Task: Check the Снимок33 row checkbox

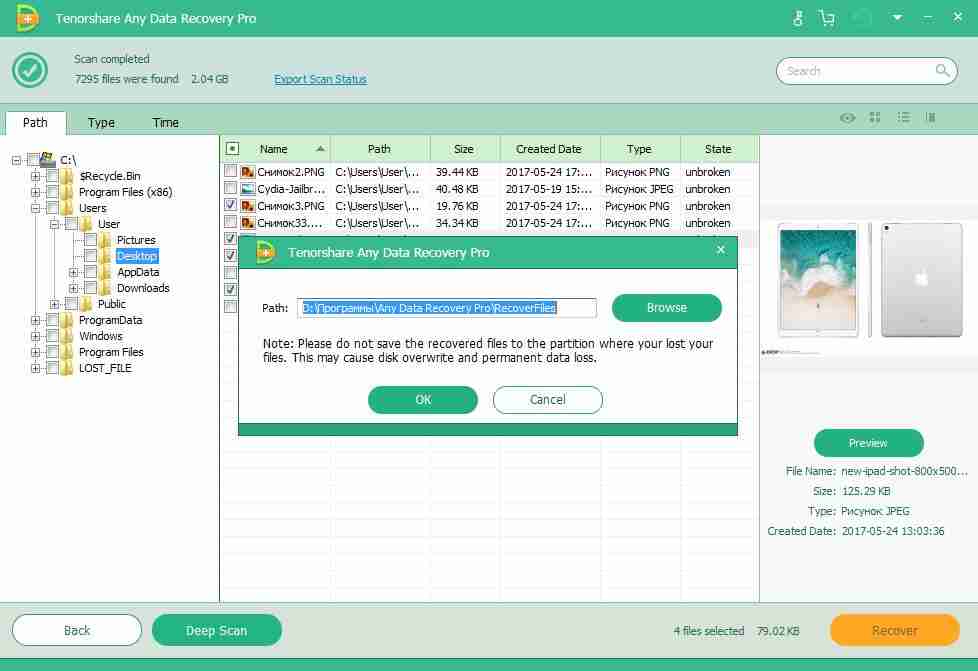Action: (x=231, y=222)
